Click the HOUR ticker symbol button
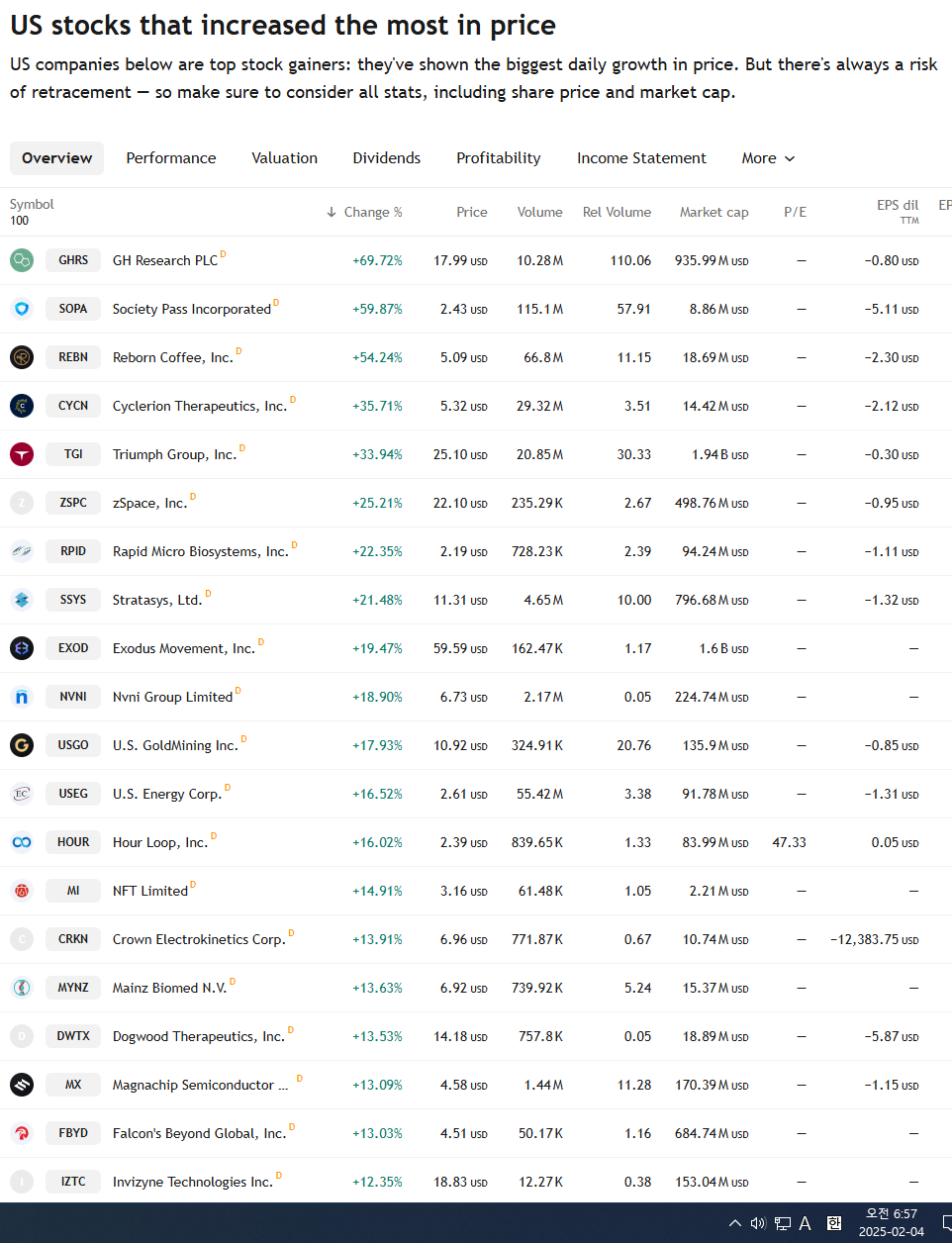952x1243 pixels. [x=73, y=842]
